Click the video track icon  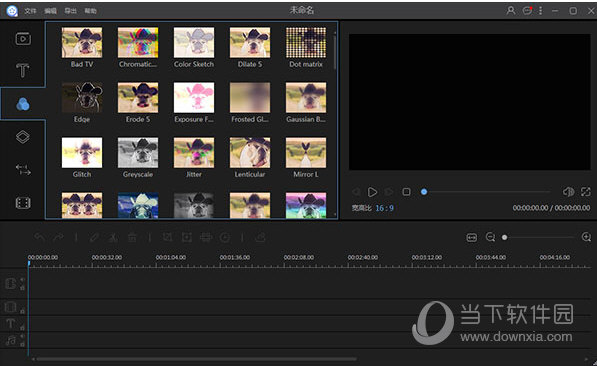[x=11, y=283]
